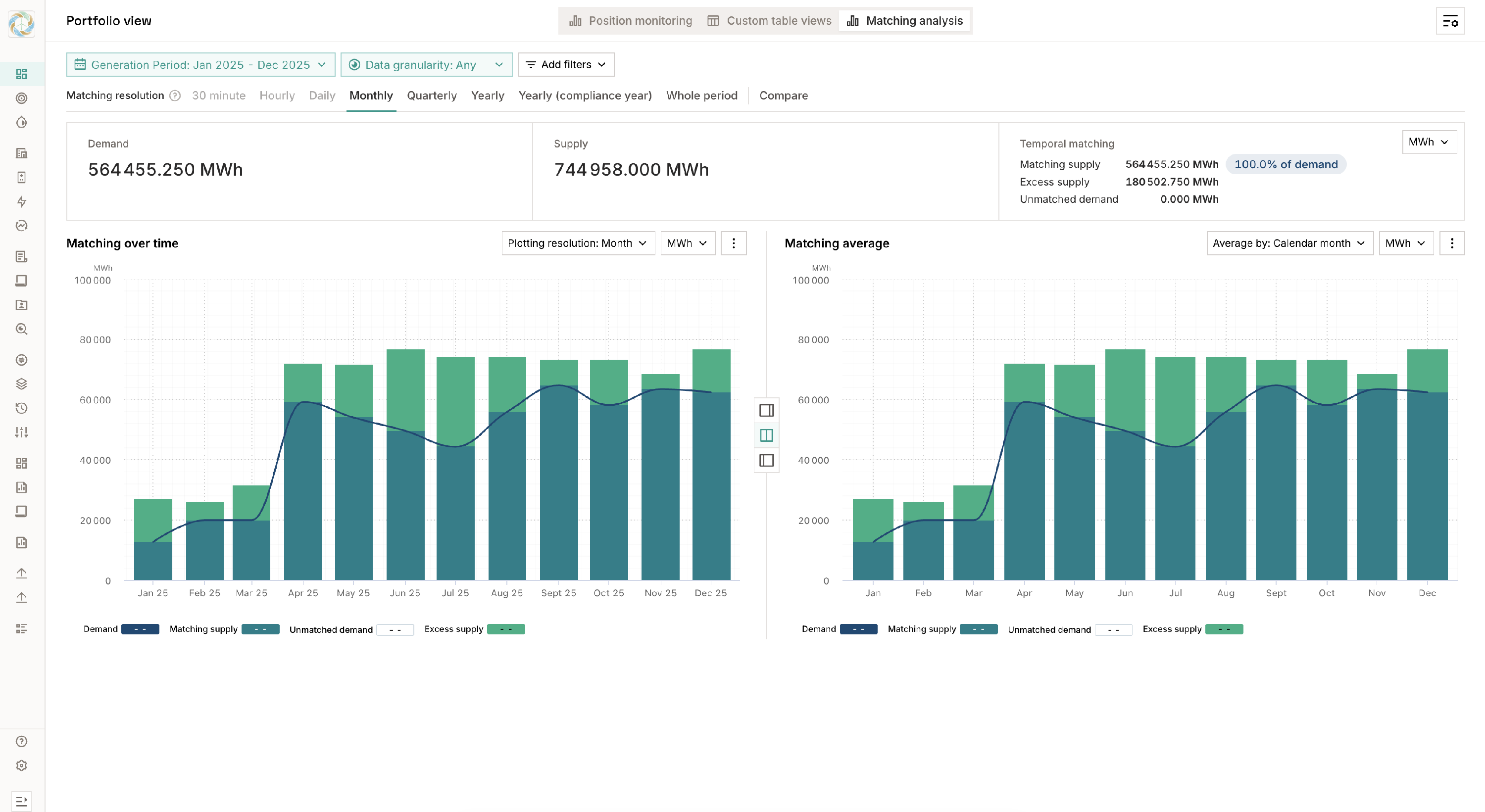Click the lightning bolt sidebar icon
This screenshot has height=812, width=1485.
pos(21,202)
